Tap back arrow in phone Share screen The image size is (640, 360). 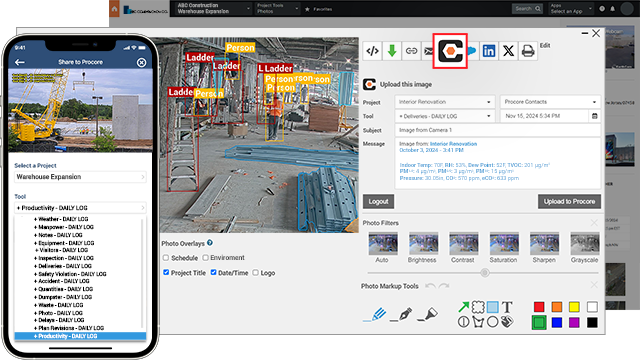(x=20, y=62)
